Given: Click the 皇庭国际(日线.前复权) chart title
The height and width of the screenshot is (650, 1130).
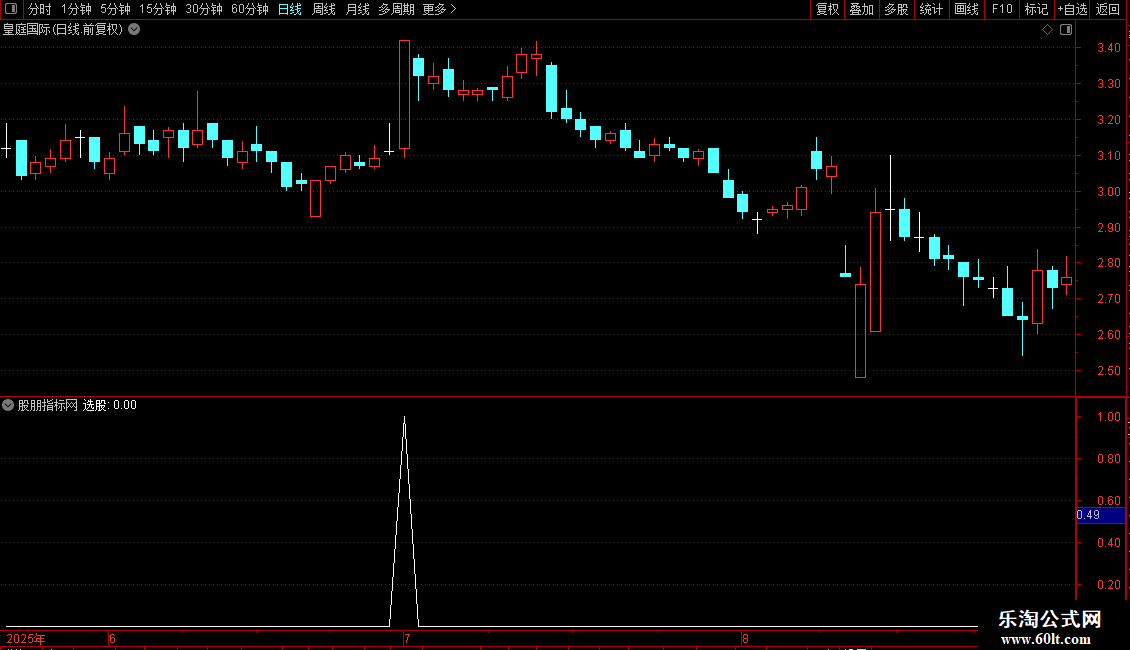Looking at the screenshot, I should tap(63, 30).
